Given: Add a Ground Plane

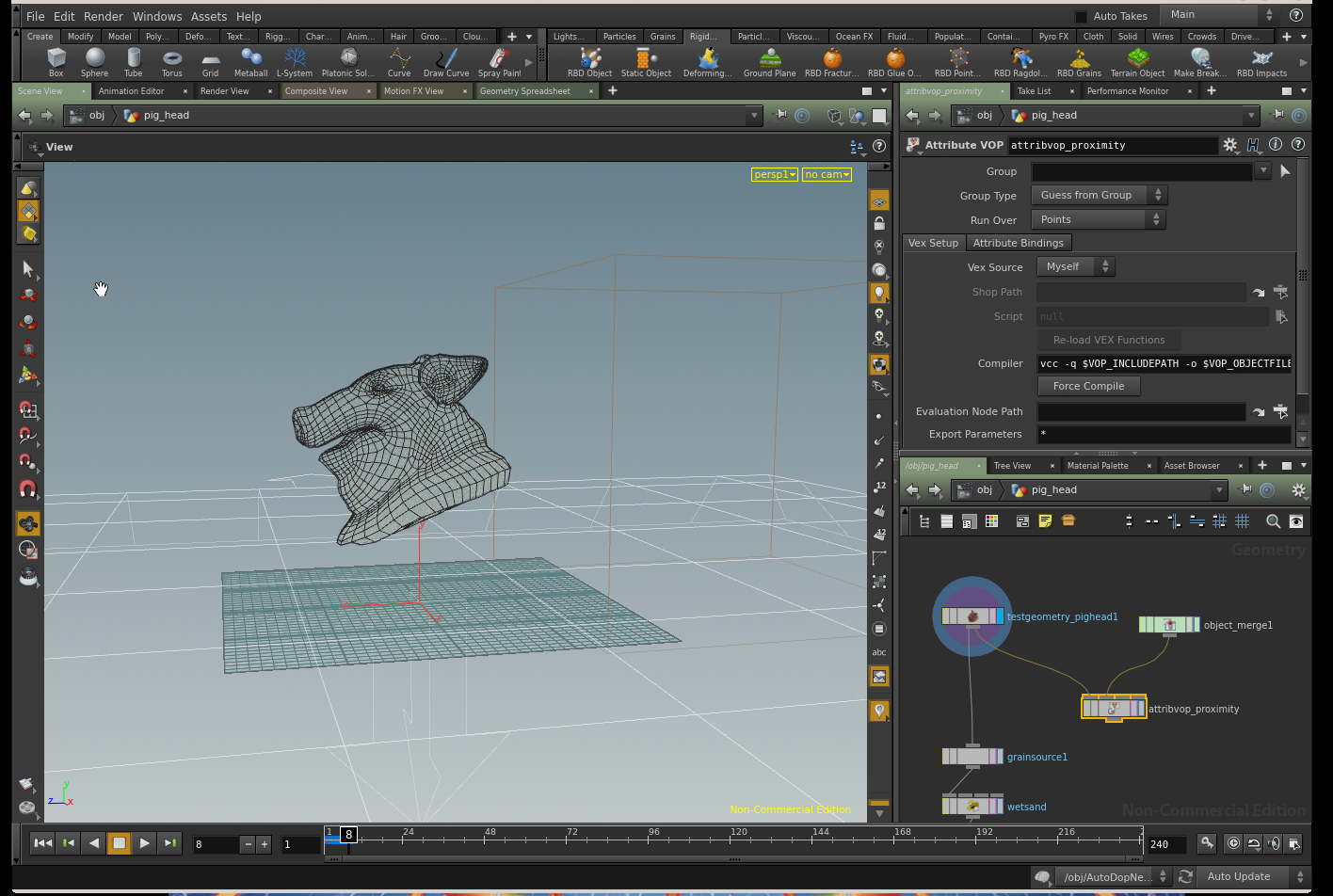Looking at the screenshot, I should (769, 62).
